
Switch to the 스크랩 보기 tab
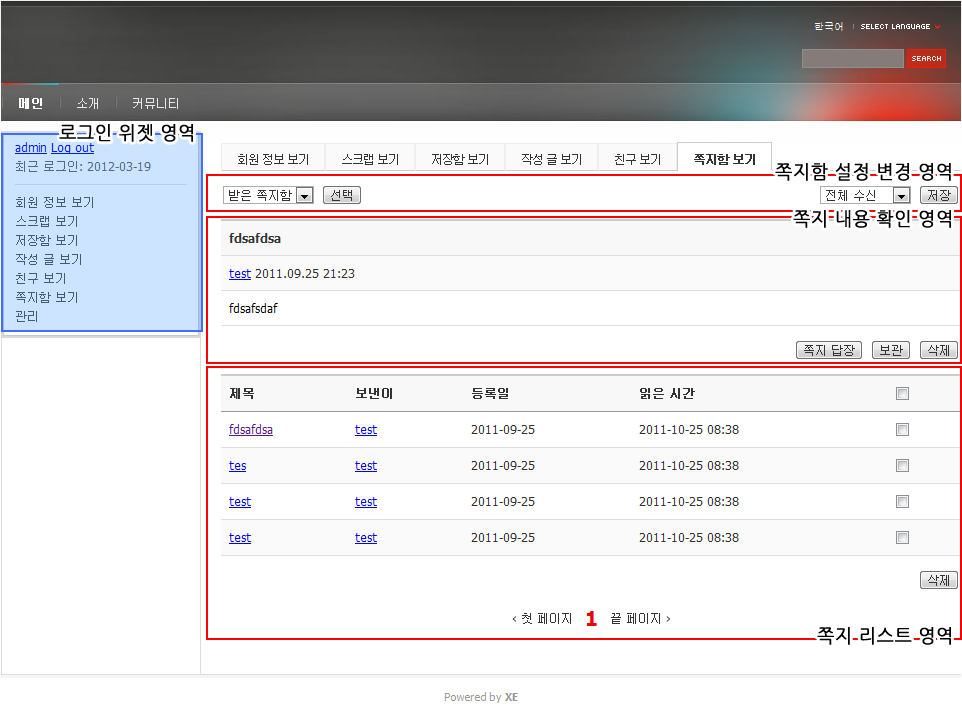pos(370,159)
